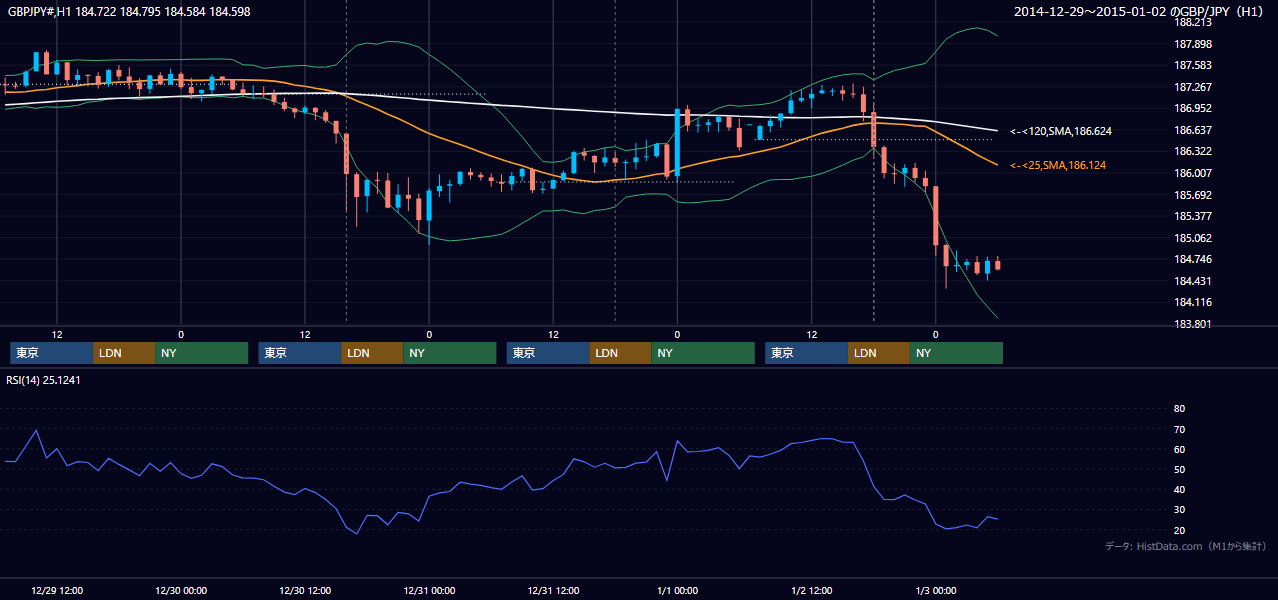1278x600 pixels.
Task: Click the RSI scale value 80
Action: [1179, 409]
